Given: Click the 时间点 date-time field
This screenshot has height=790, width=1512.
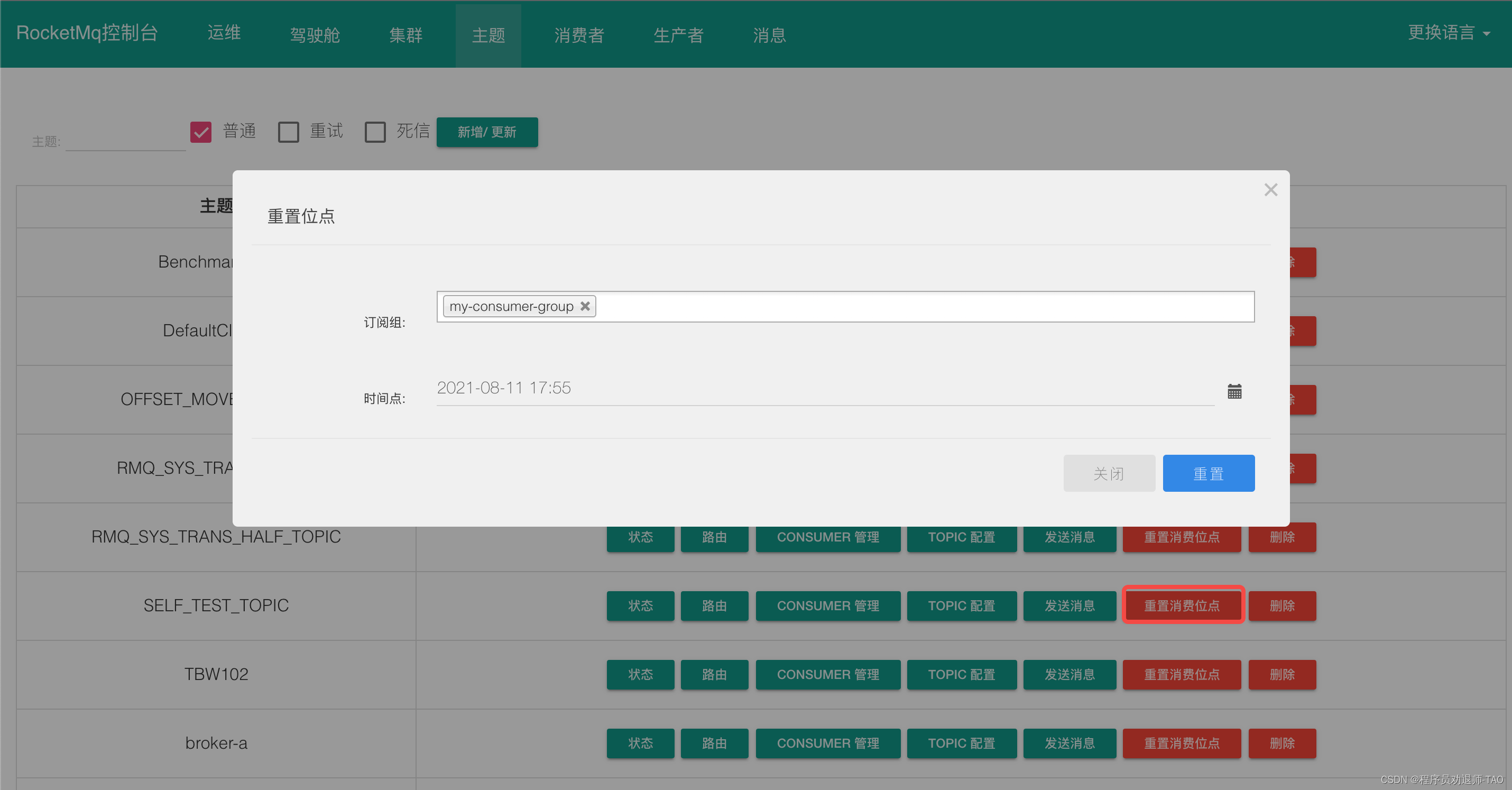Looking at the screenshot, I should click(x=825, y=388).
